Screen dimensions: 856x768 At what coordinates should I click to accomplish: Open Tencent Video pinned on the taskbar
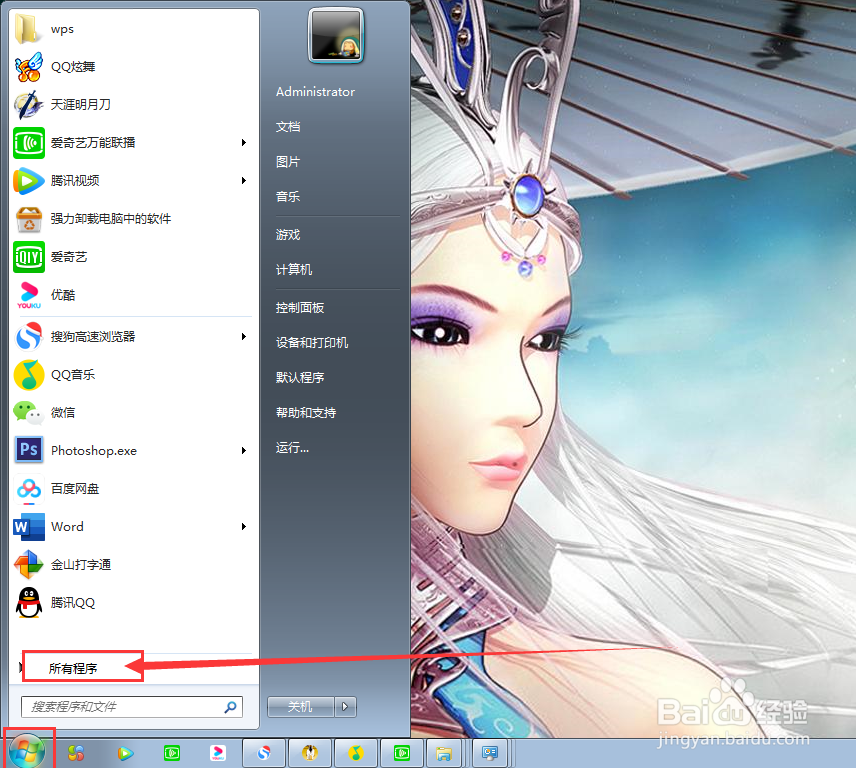click(125, 754)
